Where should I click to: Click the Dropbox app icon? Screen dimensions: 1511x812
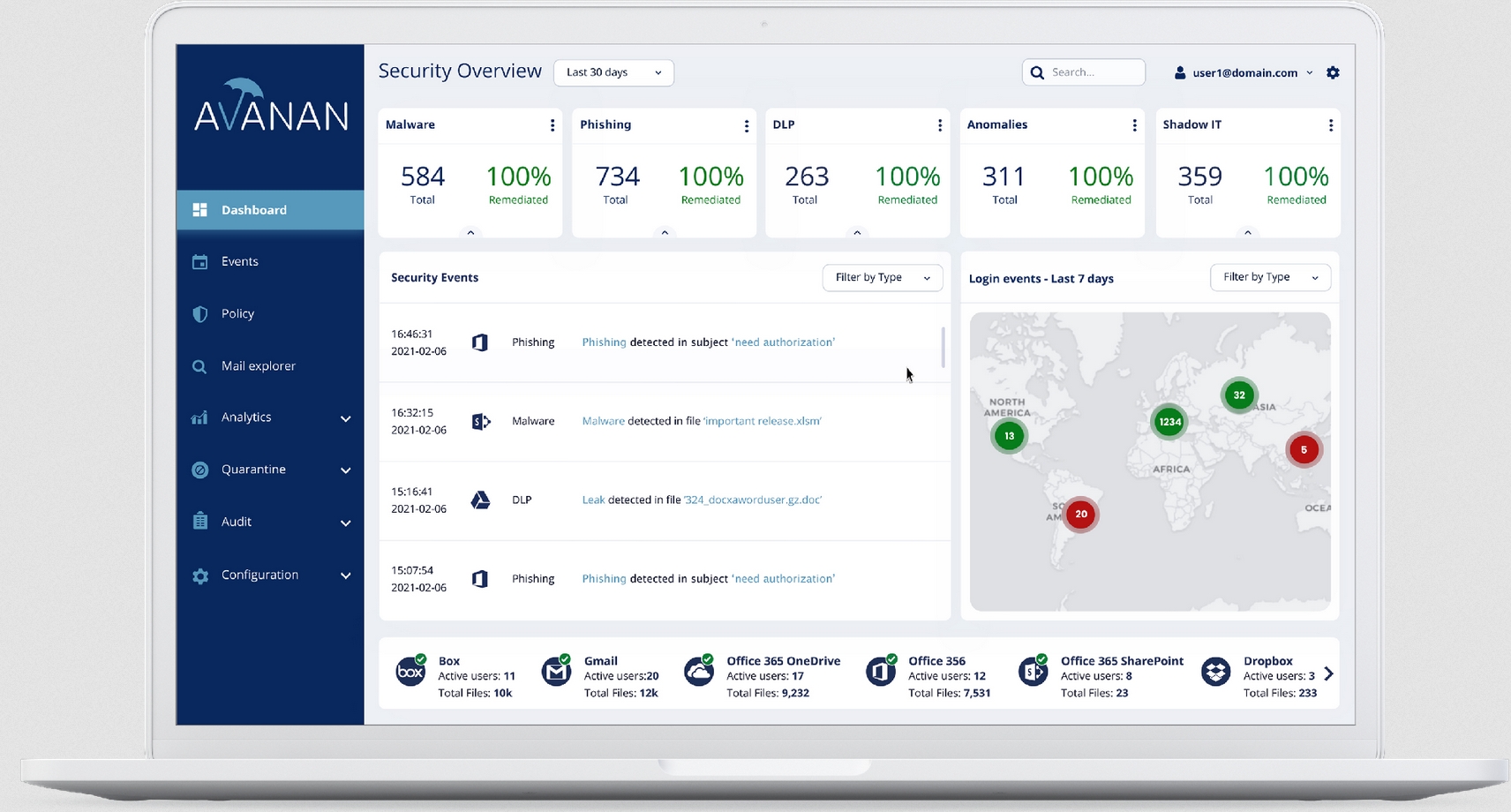(x=1215, y=673)
